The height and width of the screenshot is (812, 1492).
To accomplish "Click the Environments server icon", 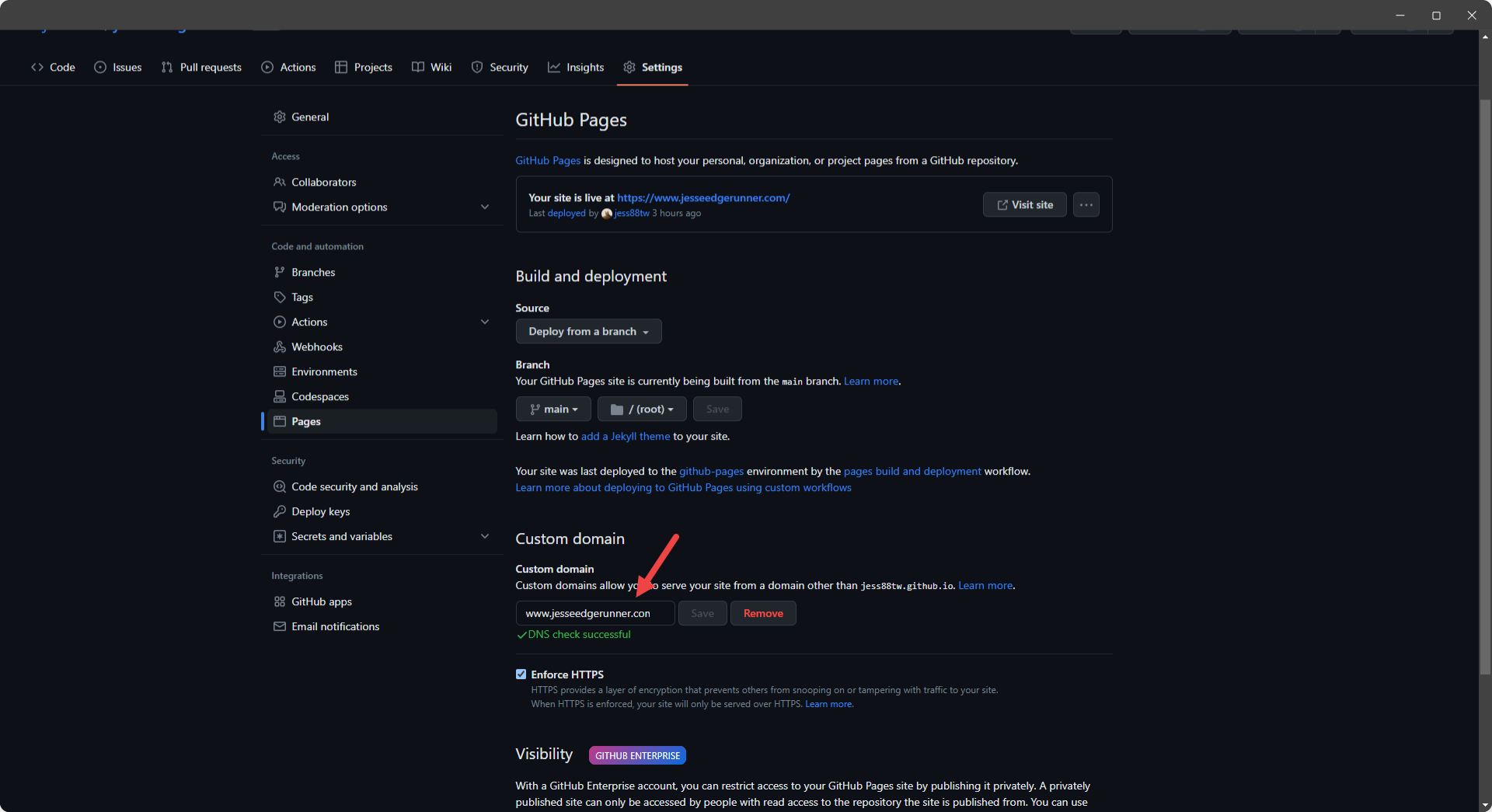I will (x=280, y=371).
